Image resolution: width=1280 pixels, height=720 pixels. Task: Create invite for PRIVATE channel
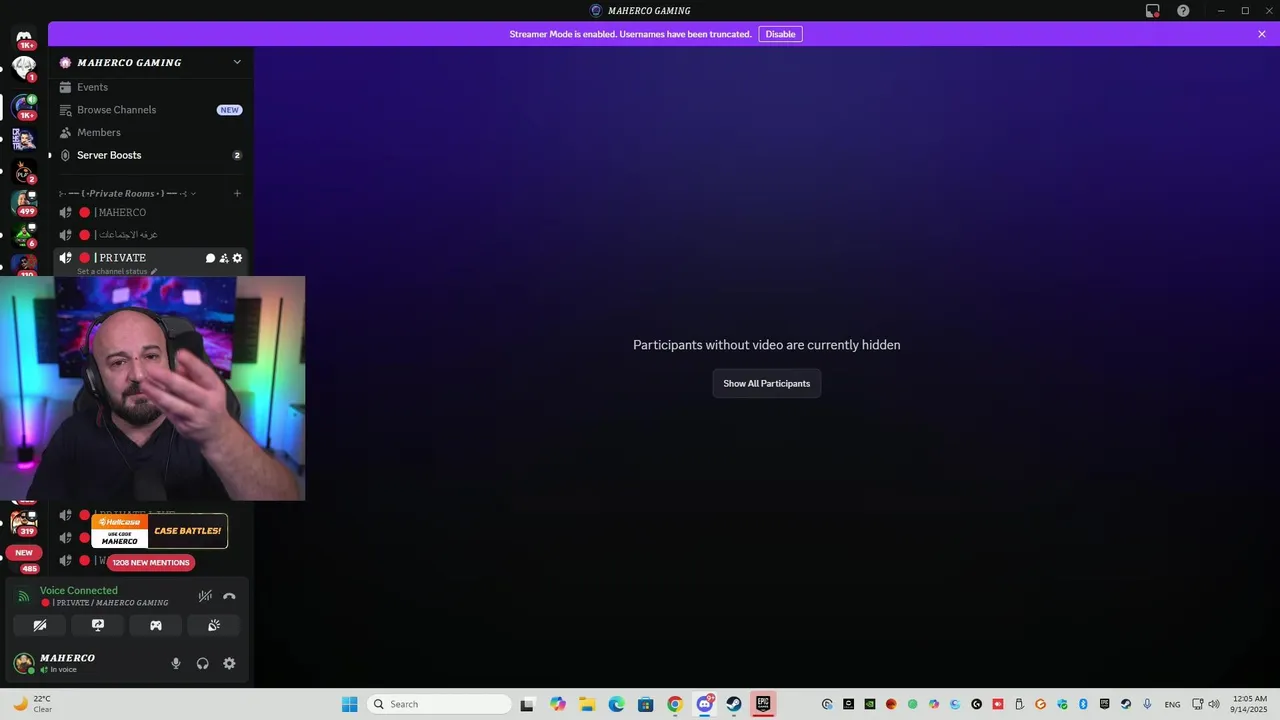pyautogui.click(x=224, y=258)
